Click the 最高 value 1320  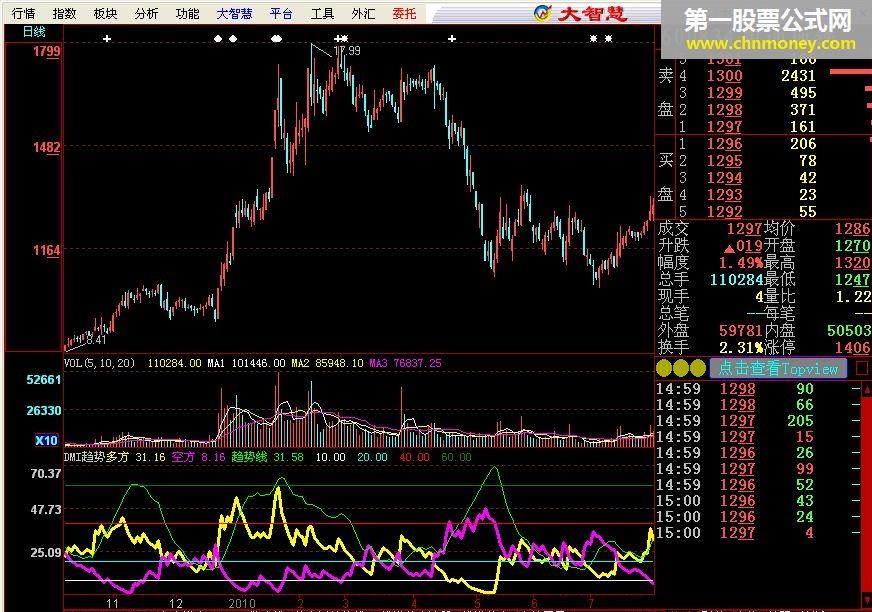852,263
